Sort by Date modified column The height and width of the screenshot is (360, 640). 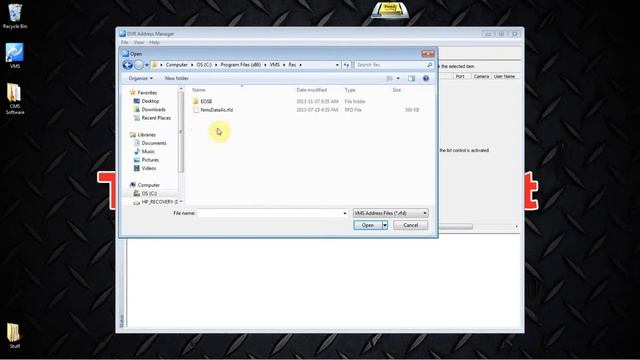coord(312,90)
